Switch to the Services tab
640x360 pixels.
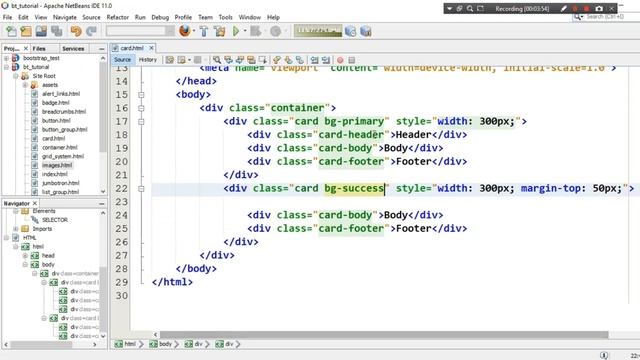73,49
